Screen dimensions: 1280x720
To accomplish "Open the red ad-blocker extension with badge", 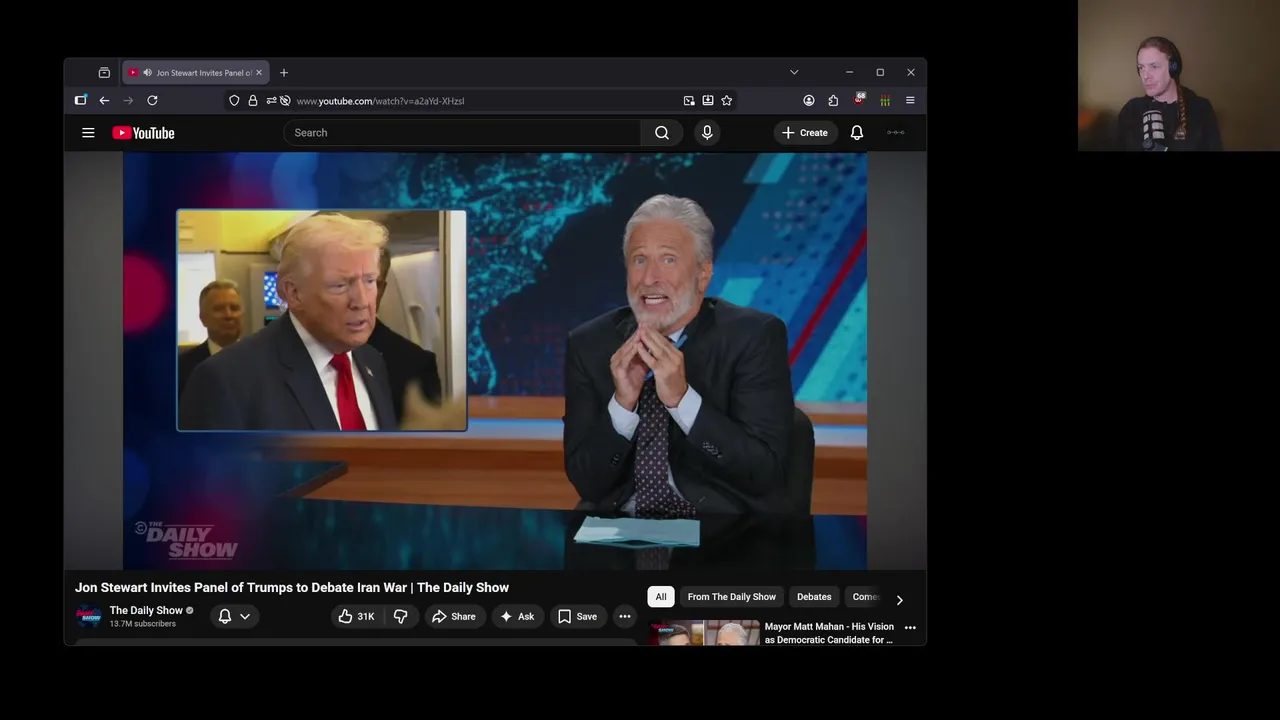I will coord(859,100).
